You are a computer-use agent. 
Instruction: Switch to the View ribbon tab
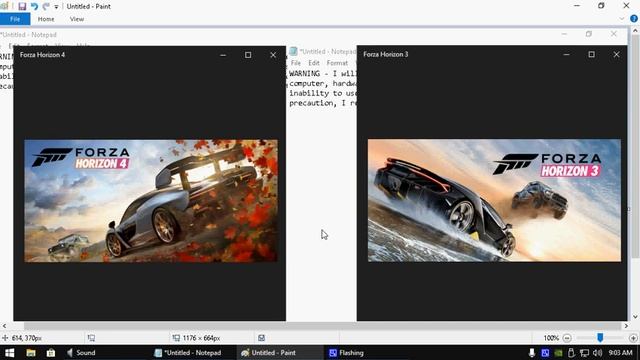77,19
